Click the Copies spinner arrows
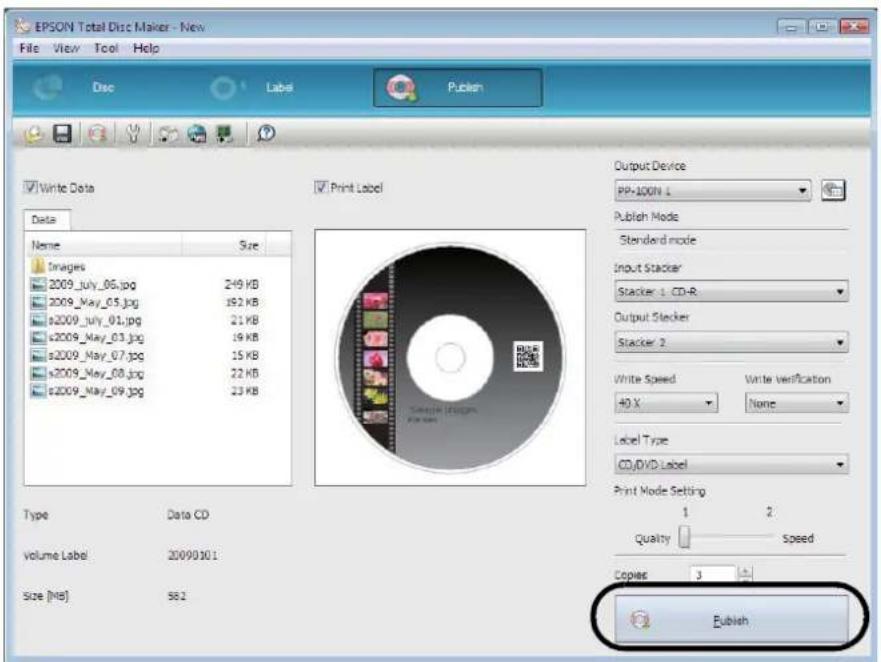881x662 pixels. tap(744, 574)
